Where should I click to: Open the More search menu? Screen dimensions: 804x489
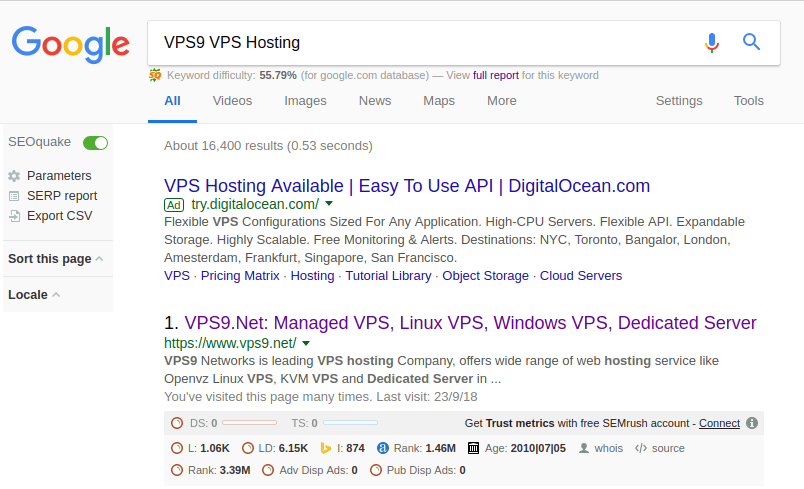click(501, 101)
